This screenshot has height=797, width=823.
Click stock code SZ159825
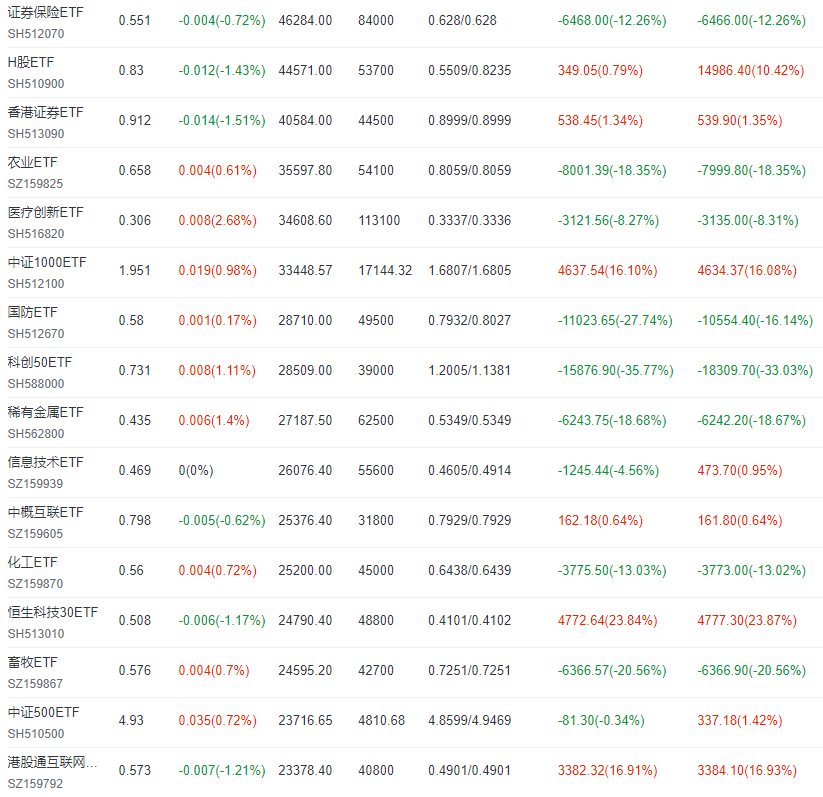pos(36,184)
